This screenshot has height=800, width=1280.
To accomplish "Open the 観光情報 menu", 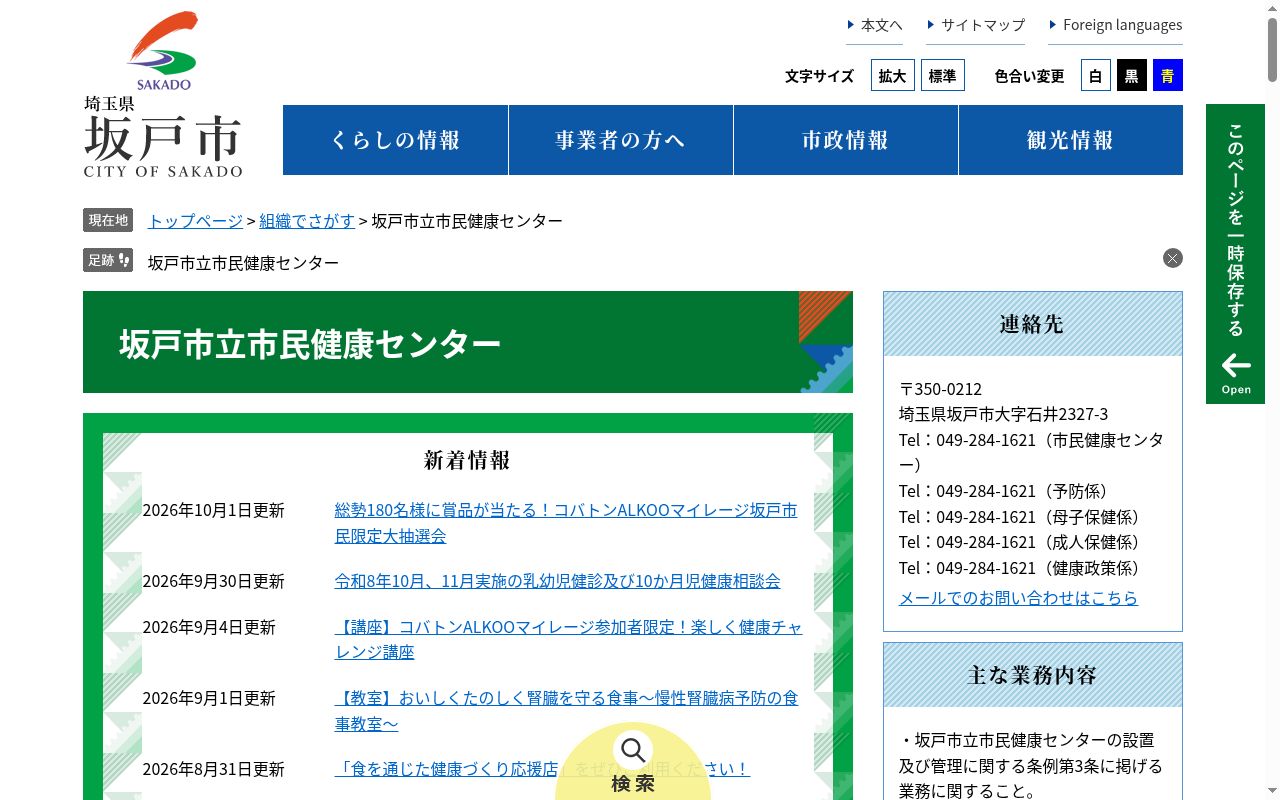I will pyautogui.click(x=1071, y=140).
